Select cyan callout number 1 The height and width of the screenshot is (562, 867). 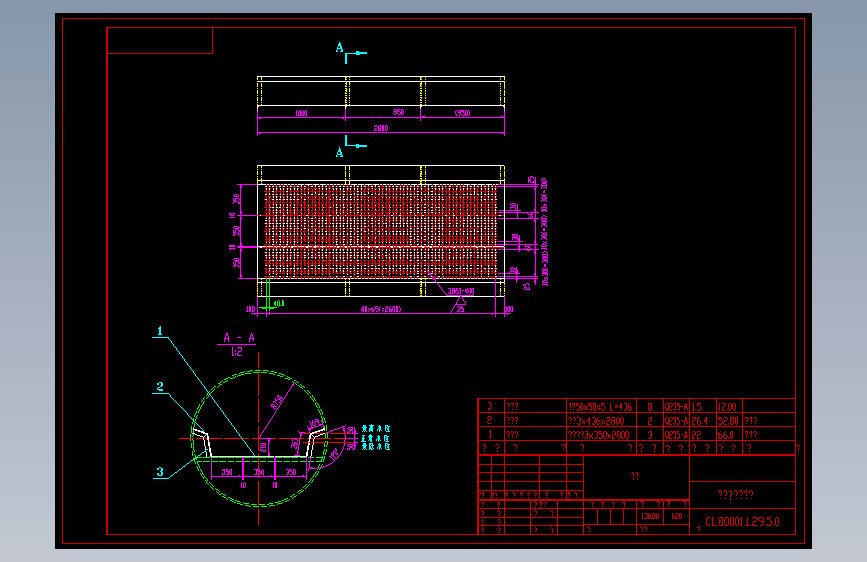point(160,331)
